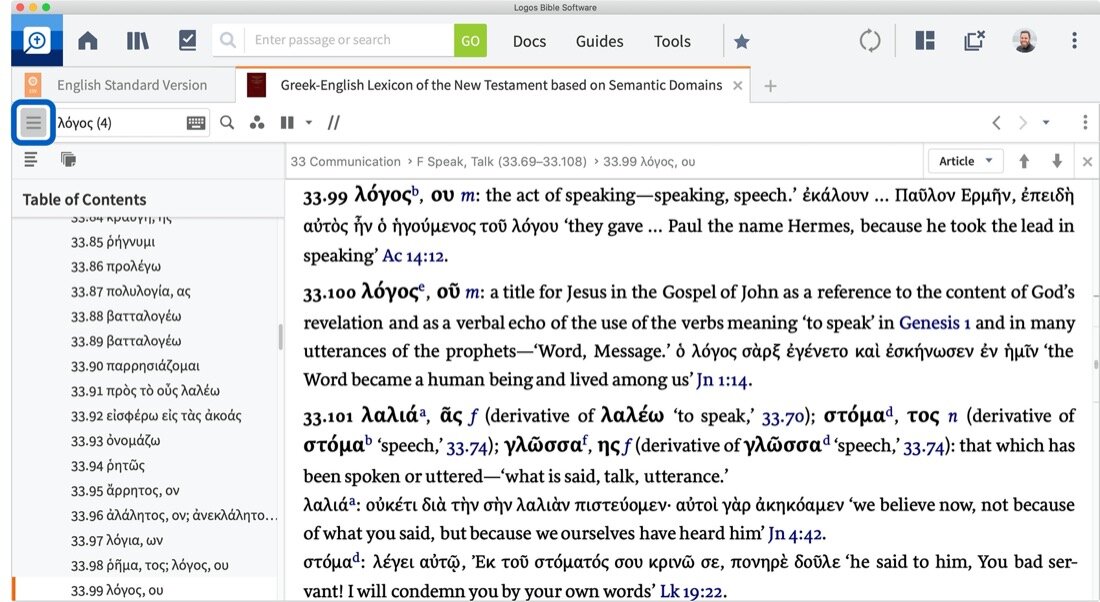Open the Library books icon

pos(138,41)
